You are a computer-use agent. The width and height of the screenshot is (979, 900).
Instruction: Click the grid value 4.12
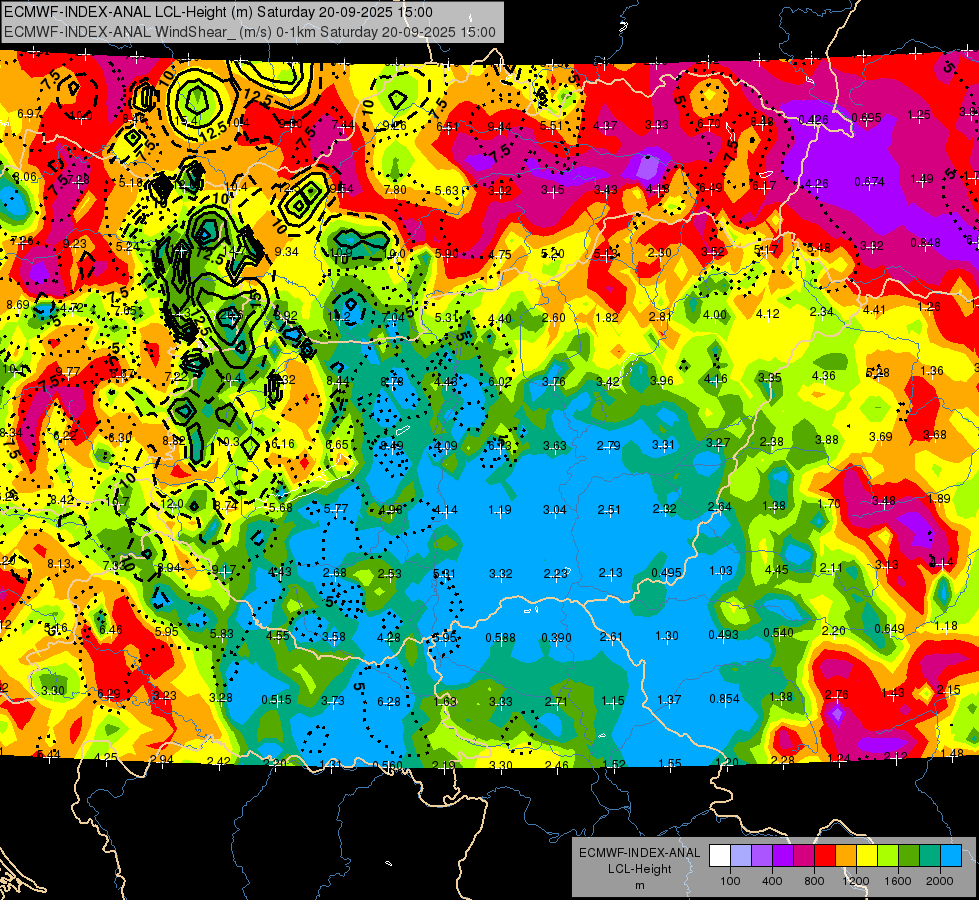click(768, 314)
